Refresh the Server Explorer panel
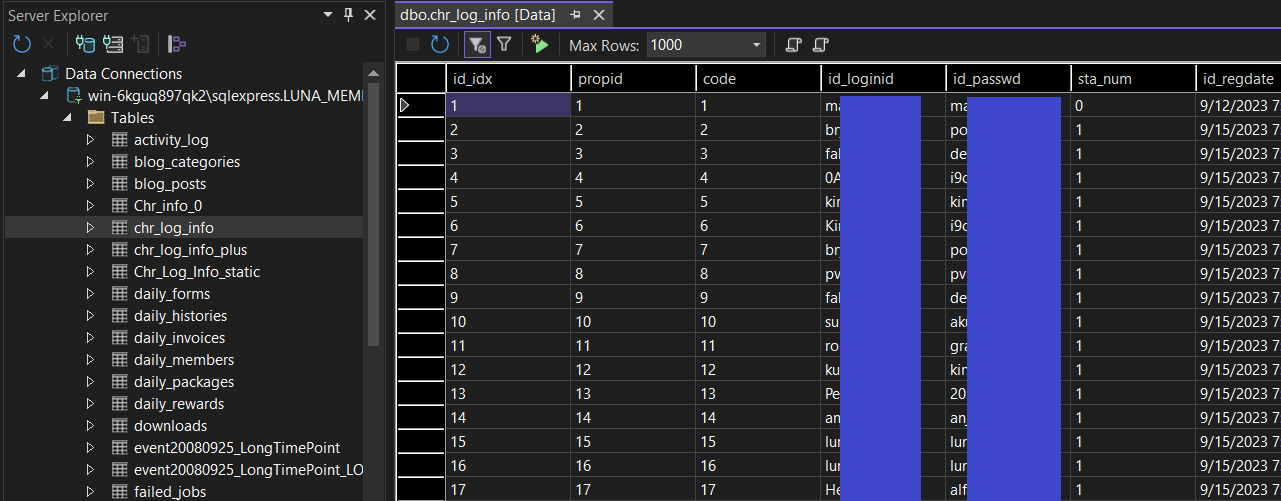The image size is (1281, 501). coord(22,44)
